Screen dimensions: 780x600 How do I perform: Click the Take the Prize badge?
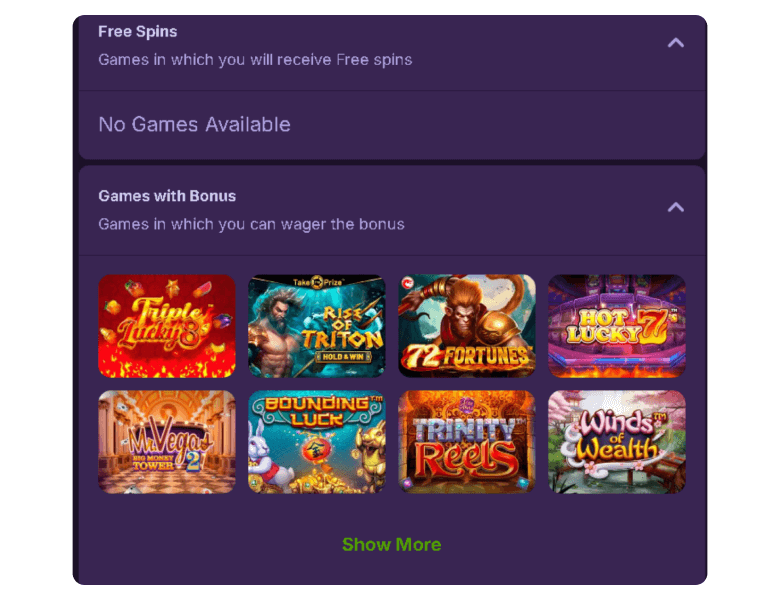pyautogui.click(x=317, y=283)
